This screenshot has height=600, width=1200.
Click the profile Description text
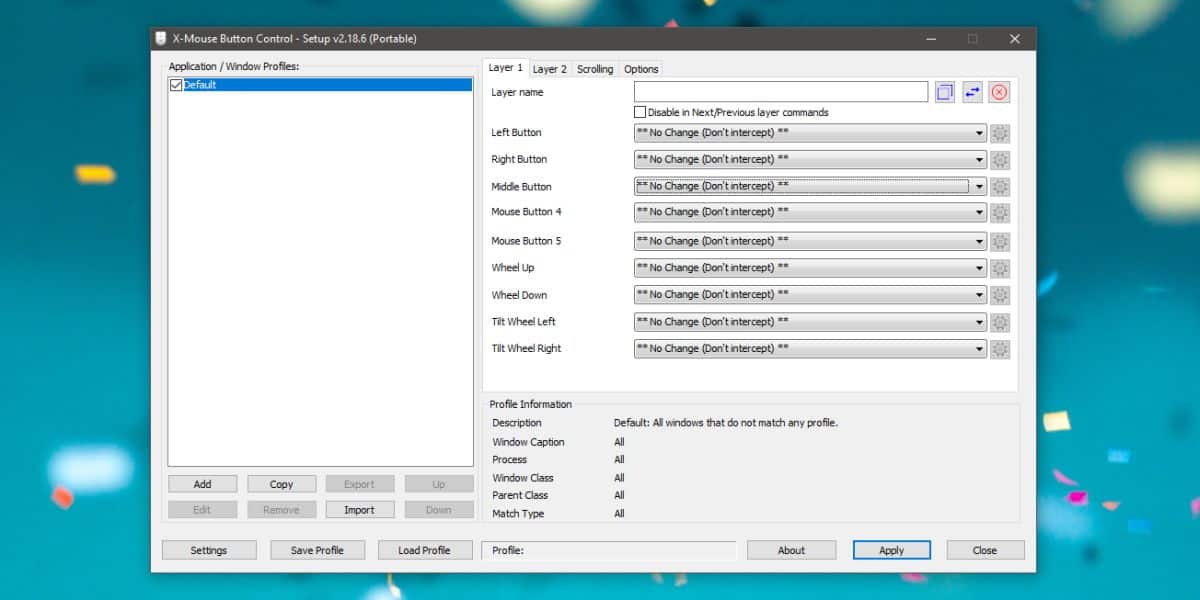[726, 423]
